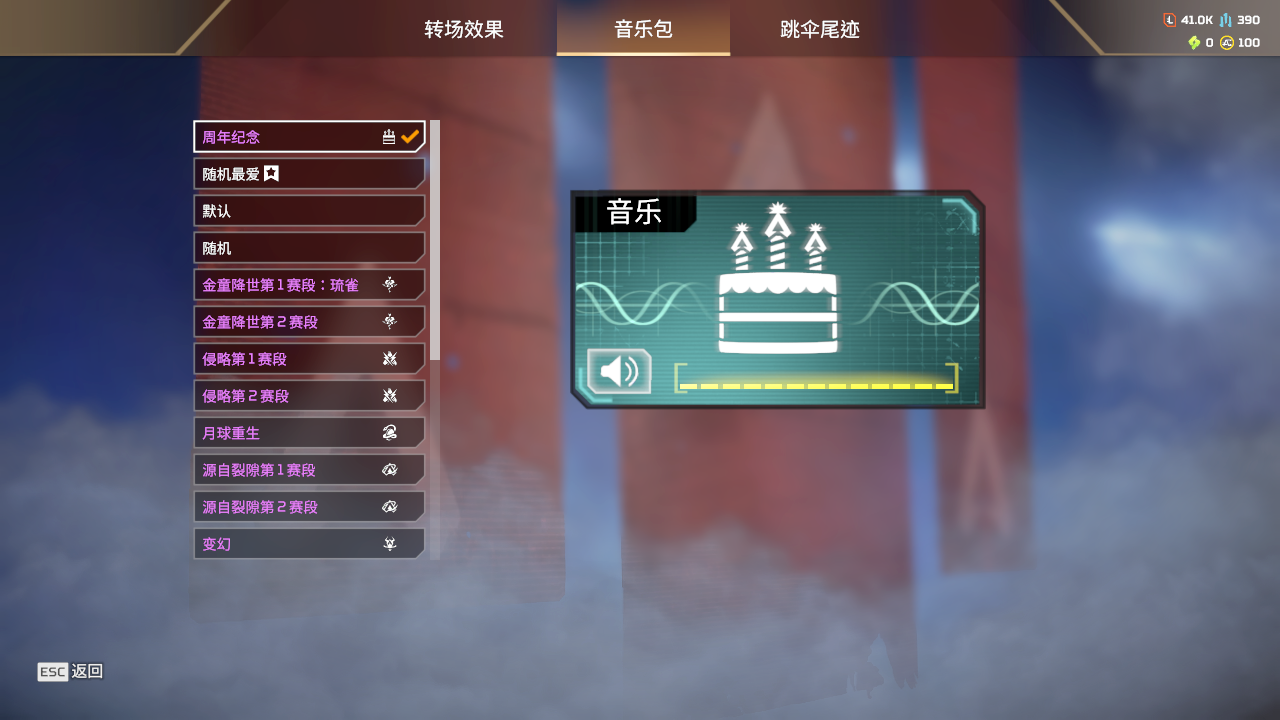Select the 默认 music pack
This screenshot has height=720, width=1280.
point(309,211)
